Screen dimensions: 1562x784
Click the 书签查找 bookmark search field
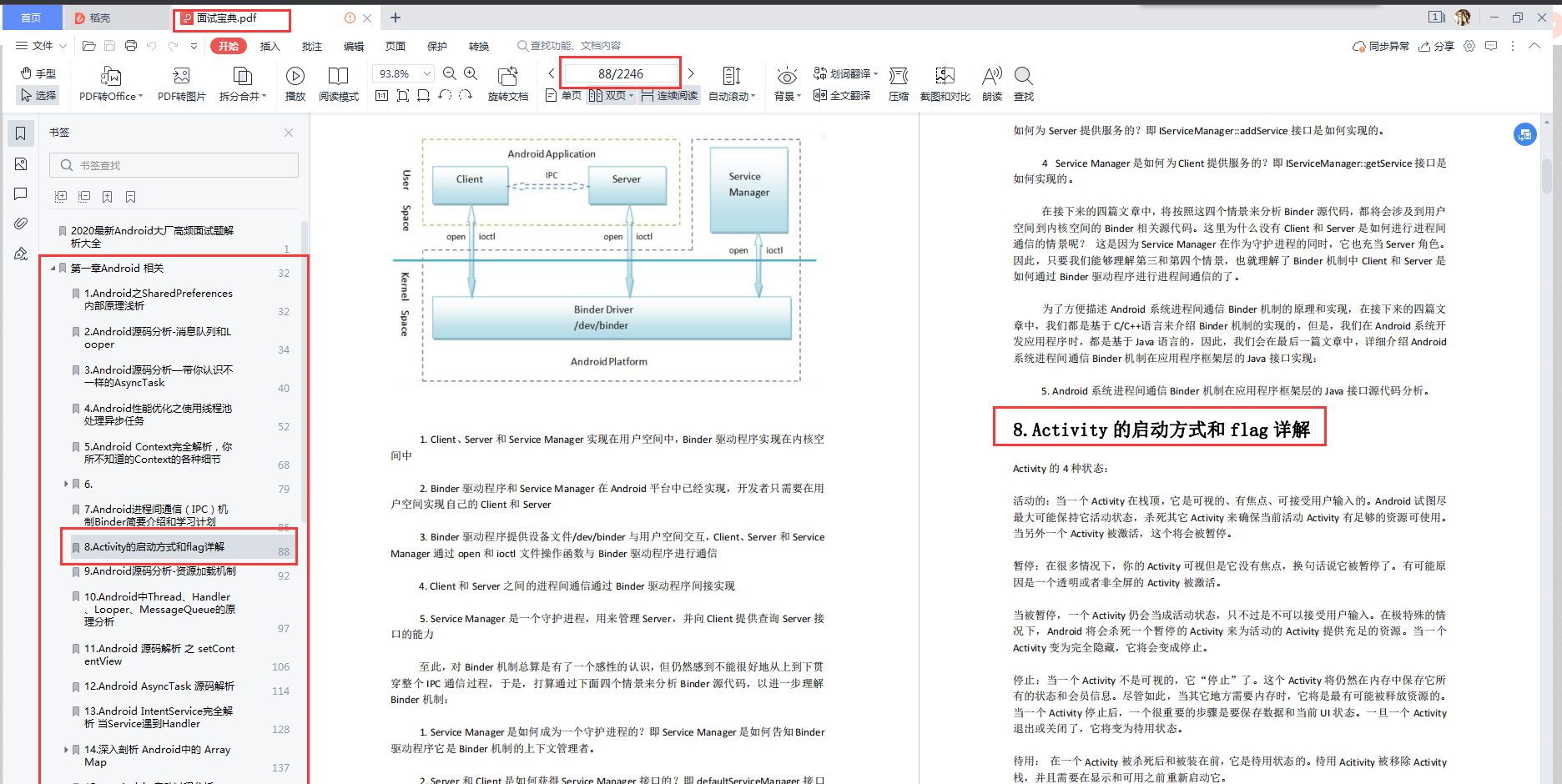(x=174, y=165)
